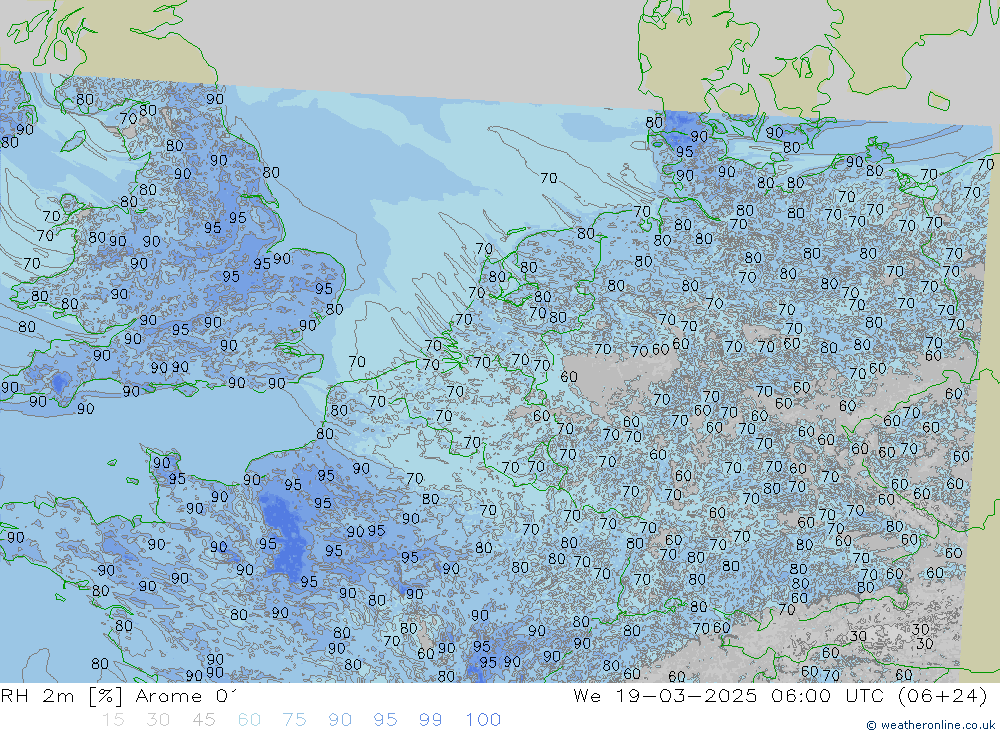The height and width of the screenshot is (733, 1000).
Task: Select legend value 45
Action: [x=203, y=720]
